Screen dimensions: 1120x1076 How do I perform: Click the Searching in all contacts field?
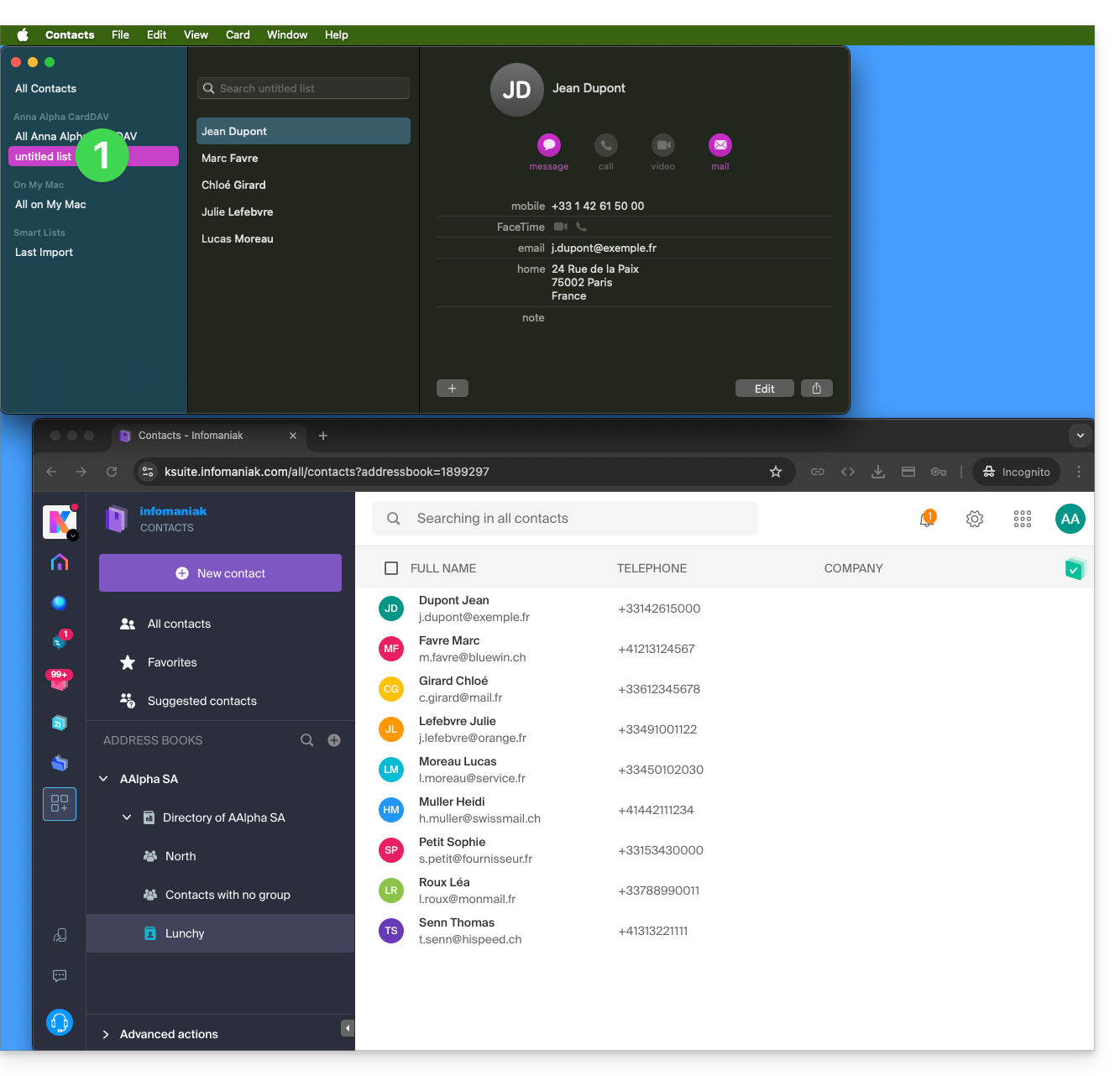point(564,519)
